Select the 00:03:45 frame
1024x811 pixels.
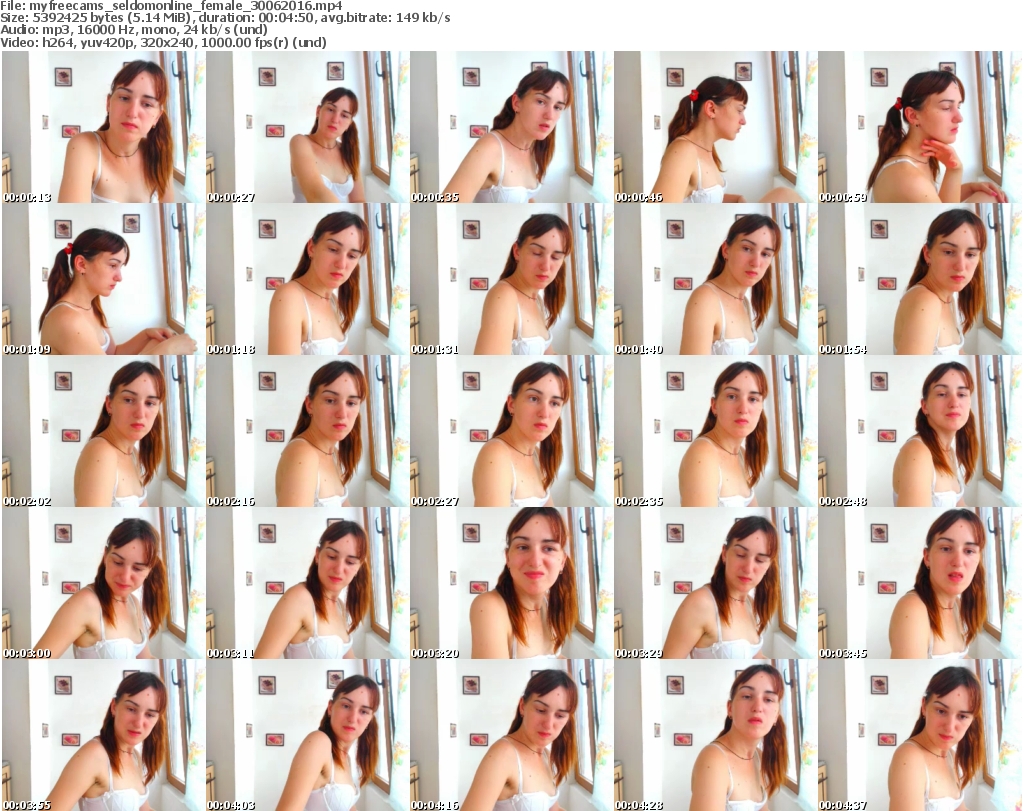[x=919, y=584]
